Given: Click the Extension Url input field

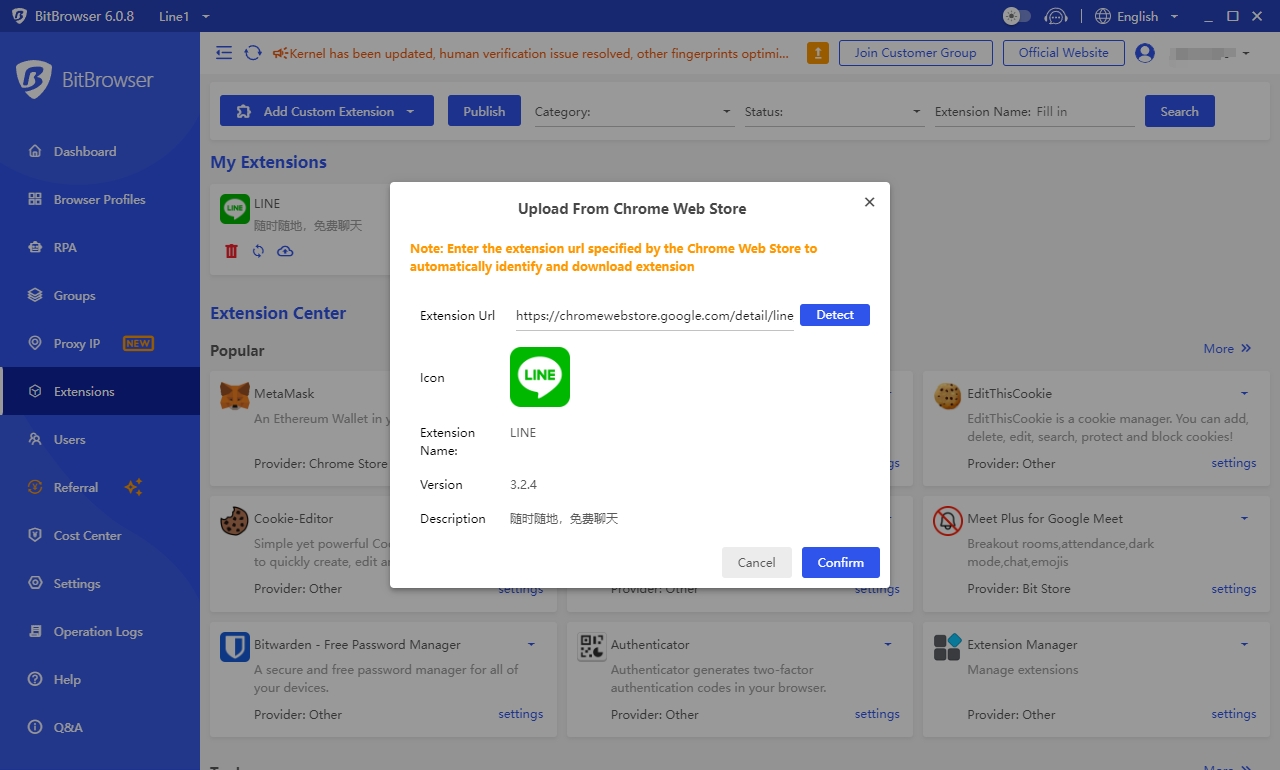Looking at the screenshot, I should [655, 315].
